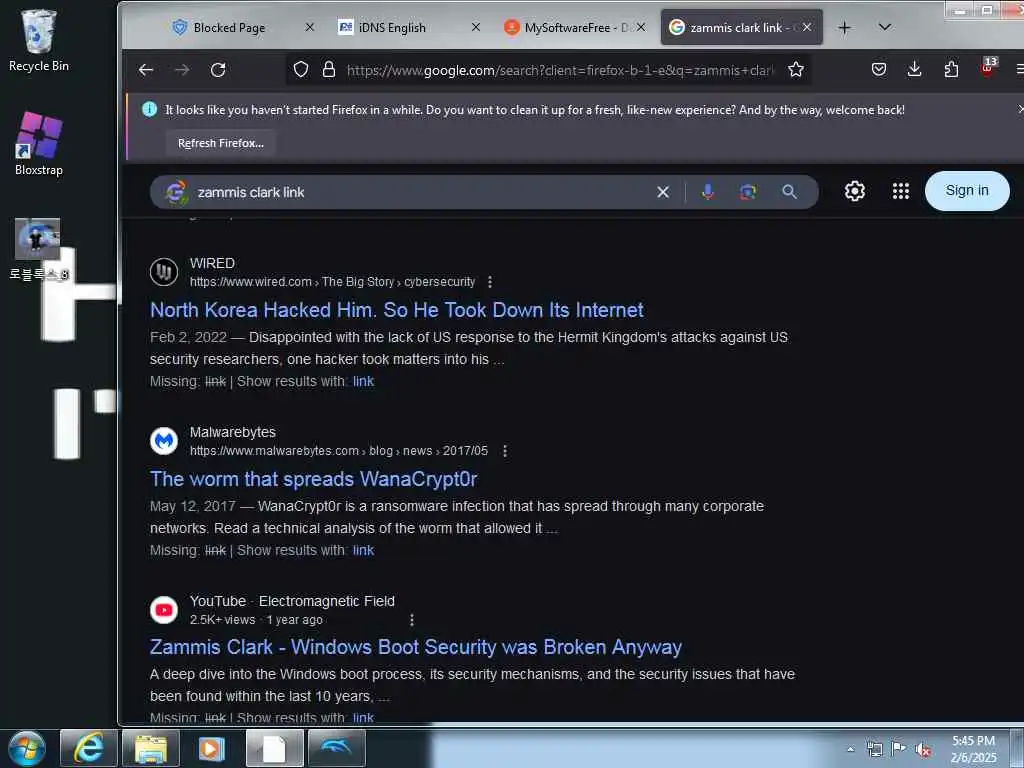Open more options for the YouTube result
The height and width of the screenshot is (768, 1024).
[x=411, y=620]
